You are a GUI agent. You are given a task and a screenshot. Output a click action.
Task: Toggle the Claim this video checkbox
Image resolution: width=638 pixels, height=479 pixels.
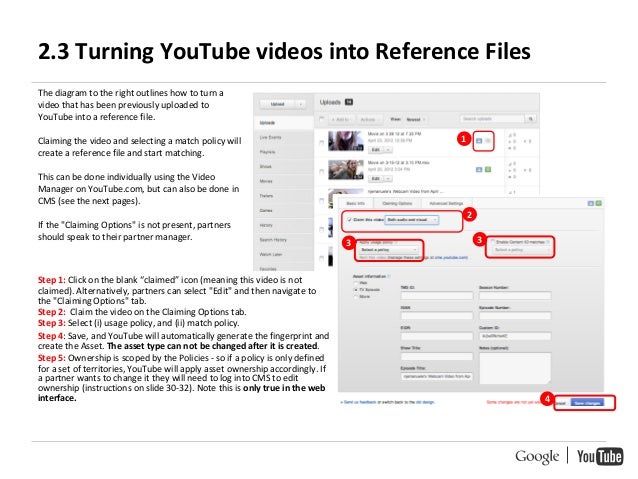click(349, 220)
